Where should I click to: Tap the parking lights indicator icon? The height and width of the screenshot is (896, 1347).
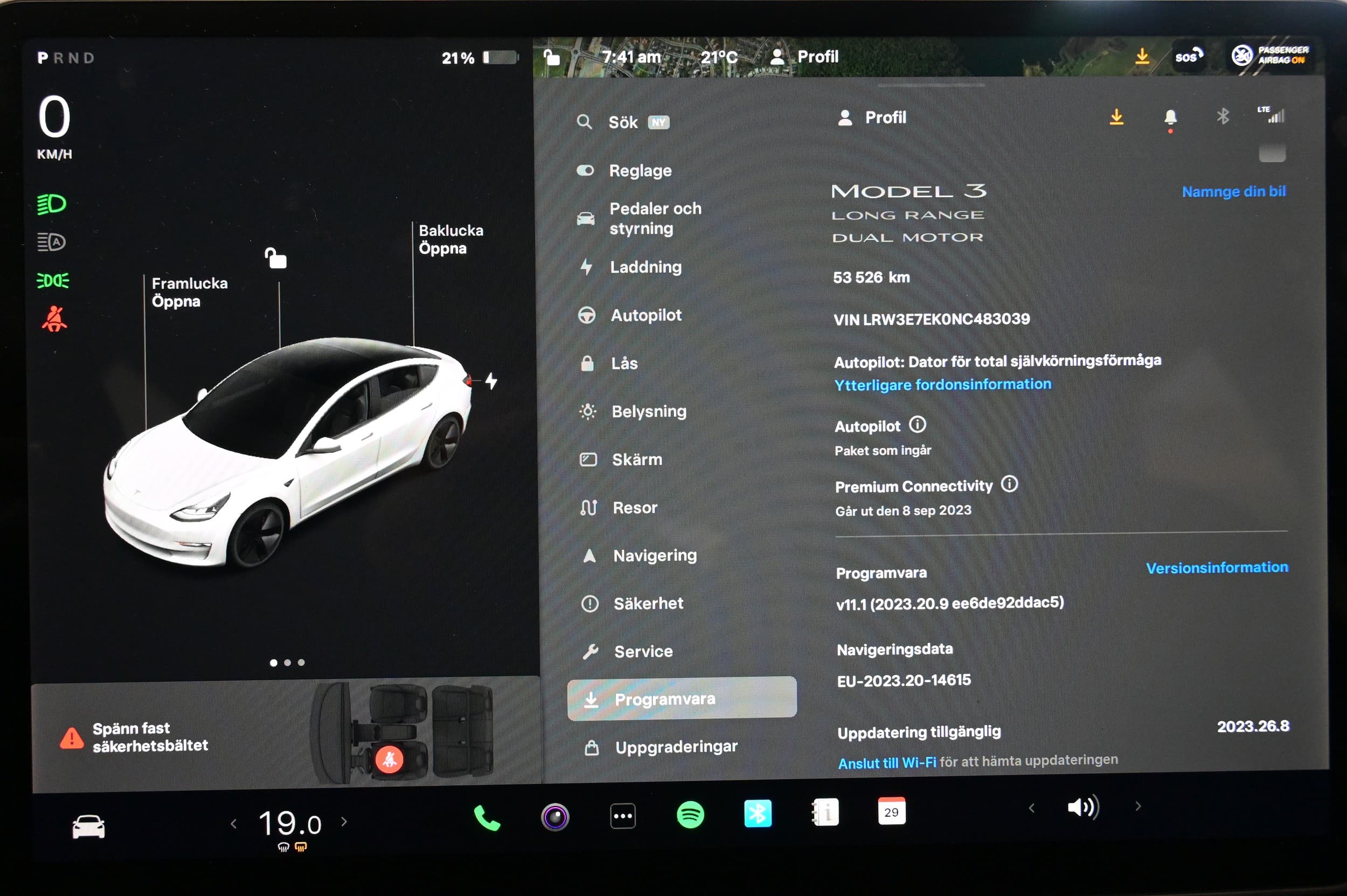(x=53, y=281)
